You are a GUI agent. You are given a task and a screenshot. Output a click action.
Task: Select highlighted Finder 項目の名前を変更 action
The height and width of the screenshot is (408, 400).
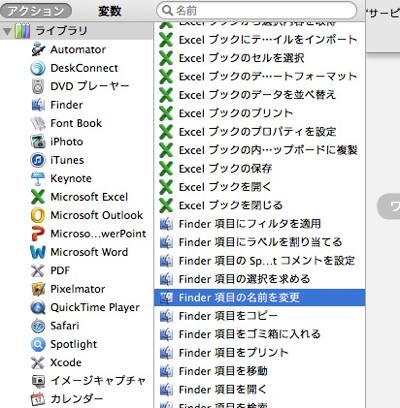click(260, 297)
